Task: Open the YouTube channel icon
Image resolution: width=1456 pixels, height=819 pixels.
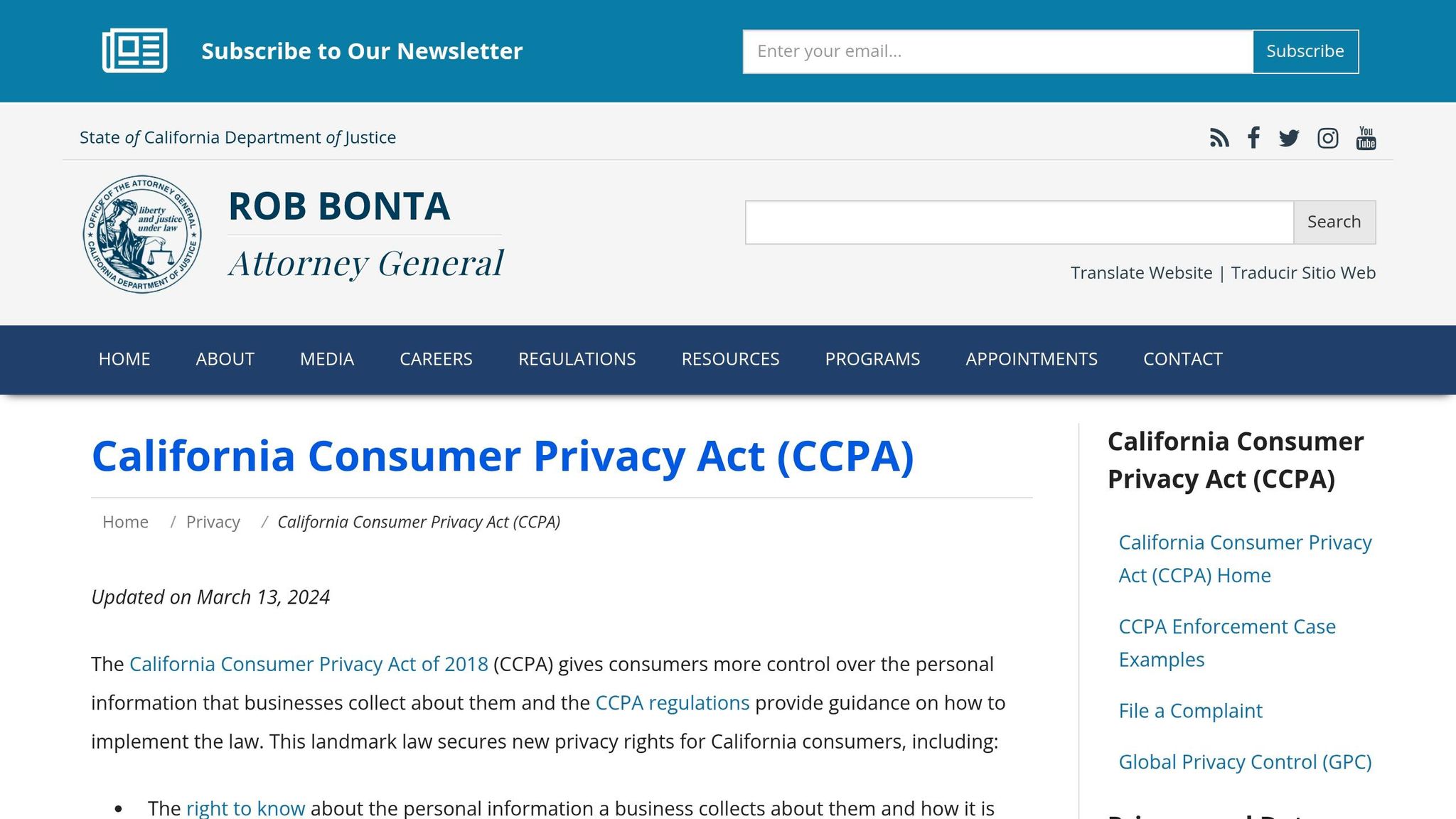Action: click(x=1366, y=137)
